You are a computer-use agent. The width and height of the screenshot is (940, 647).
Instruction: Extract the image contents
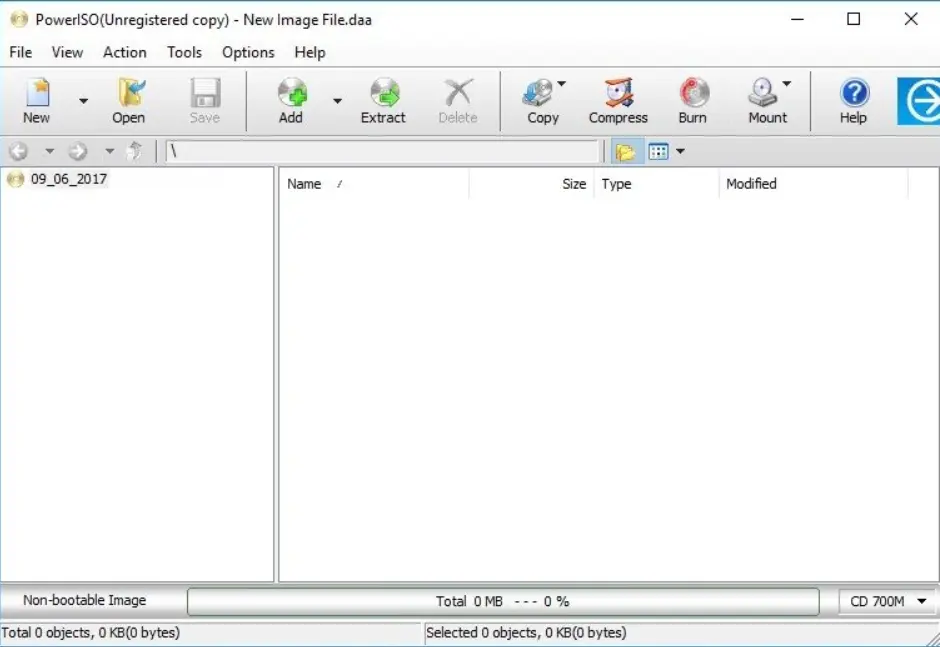tap(383, 100)
